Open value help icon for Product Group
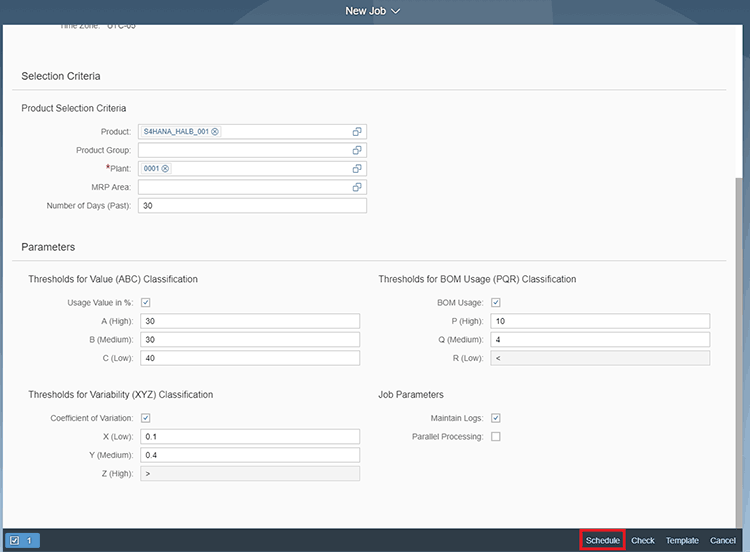 click(357, 150)
